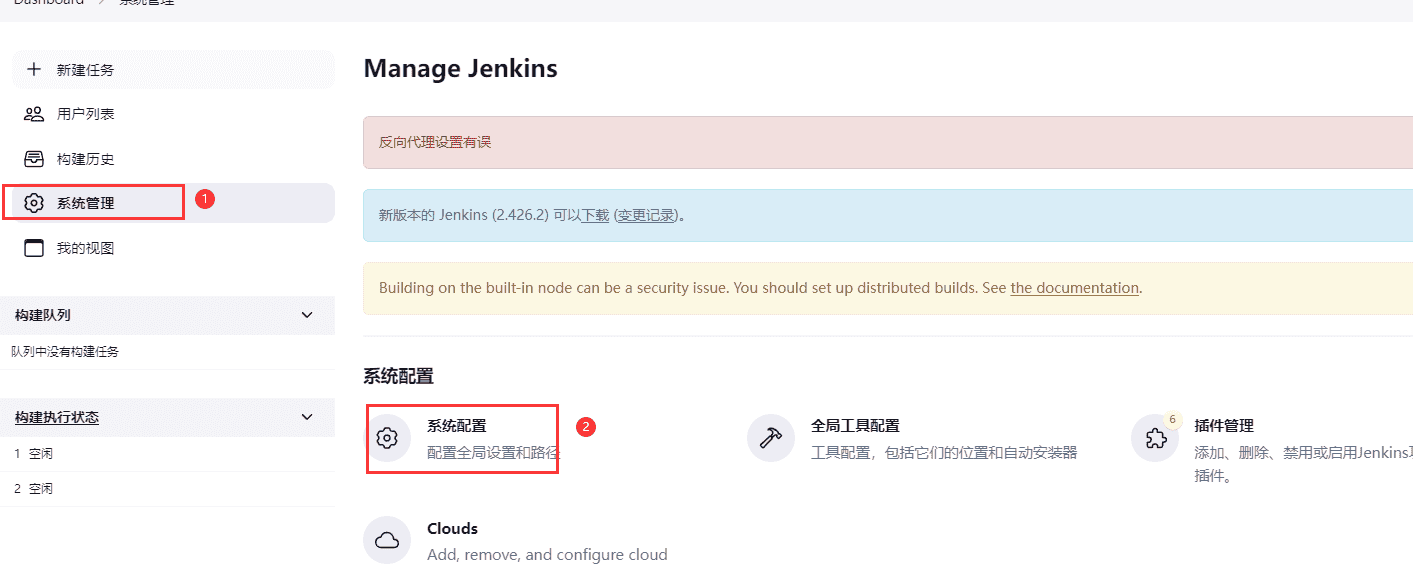Open the 插件管理 card title
This screenshot has height=566, width=1413.
(x=1224, y=426)
